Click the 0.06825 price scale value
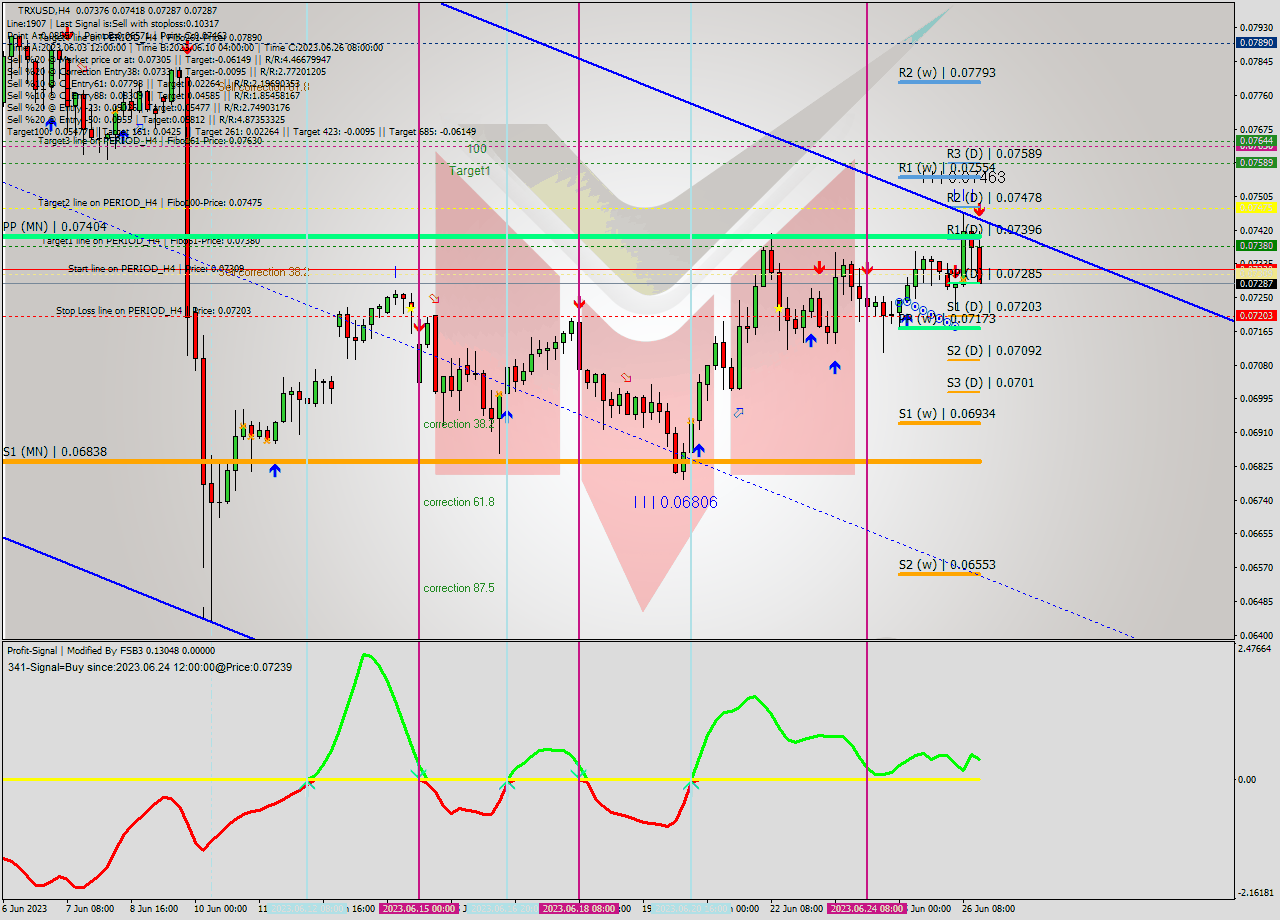 (x=1256, y=466)
